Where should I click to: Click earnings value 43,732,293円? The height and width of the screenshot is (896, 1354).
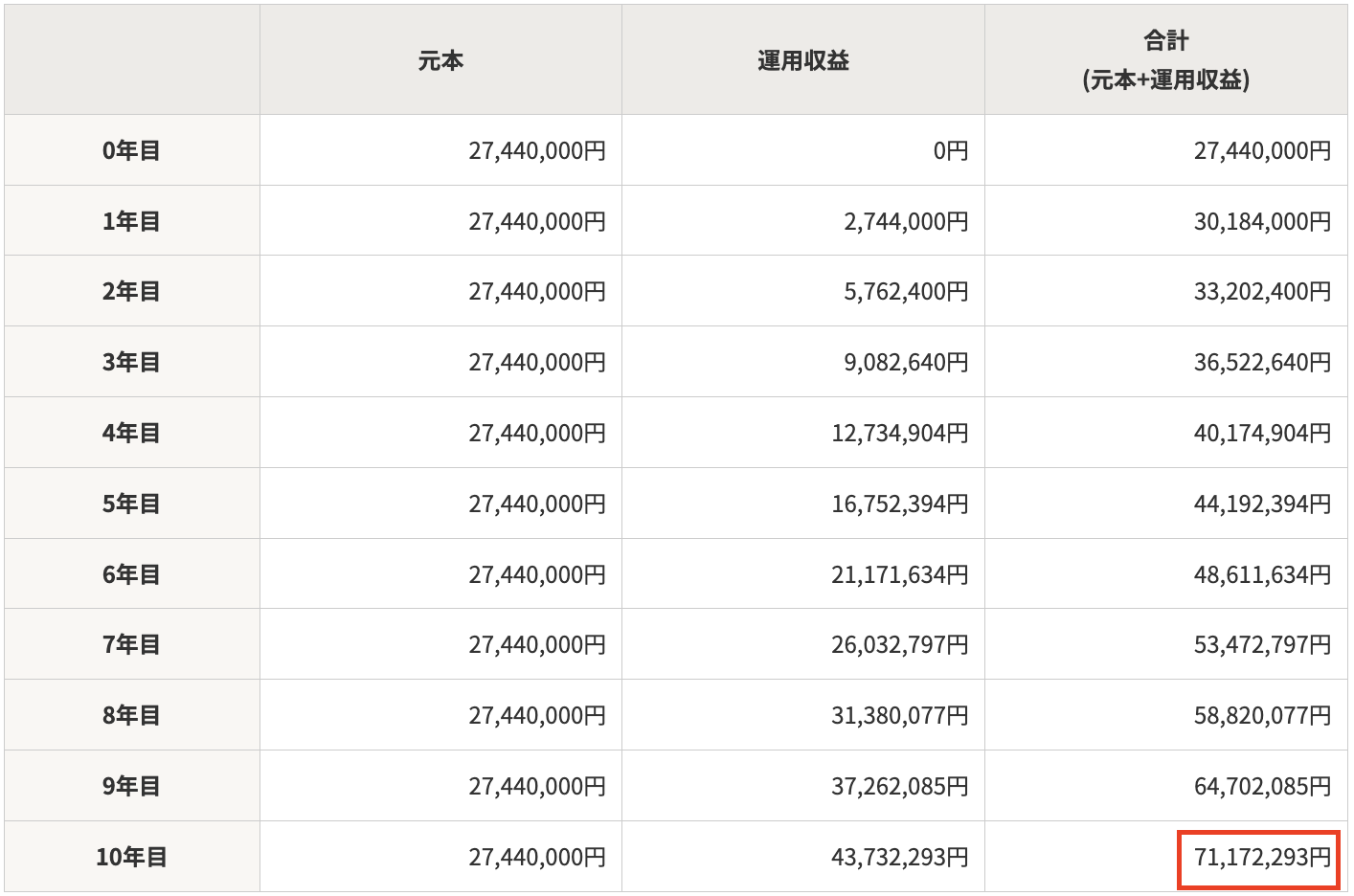click(900, 857)
